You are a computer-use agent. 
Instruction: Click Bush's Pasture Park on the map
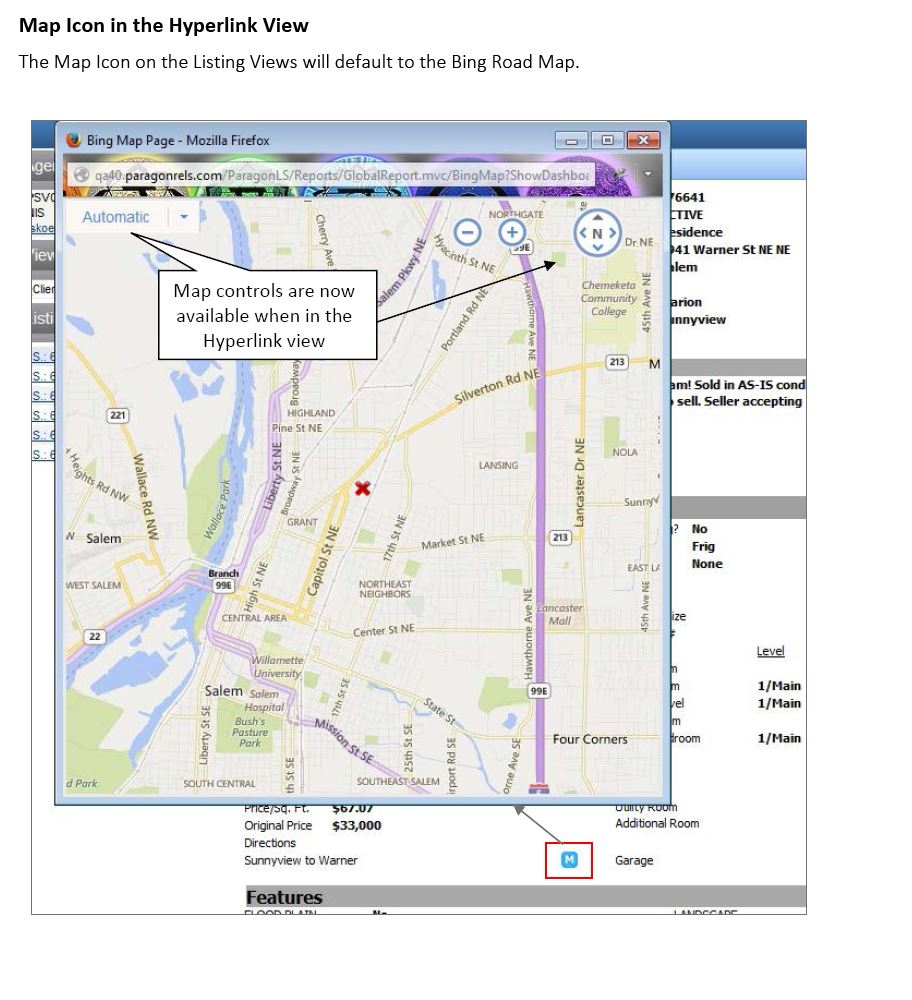[250, 732]
